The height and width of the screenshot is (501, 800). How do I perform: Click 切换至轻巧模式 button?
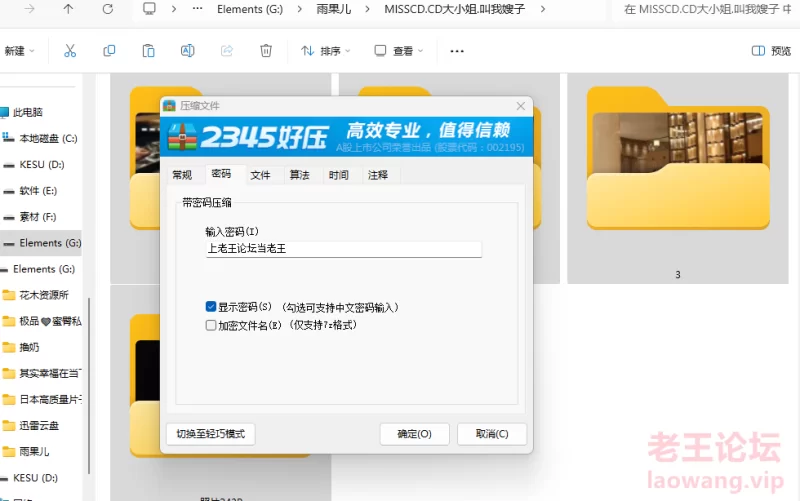[211, 434]
